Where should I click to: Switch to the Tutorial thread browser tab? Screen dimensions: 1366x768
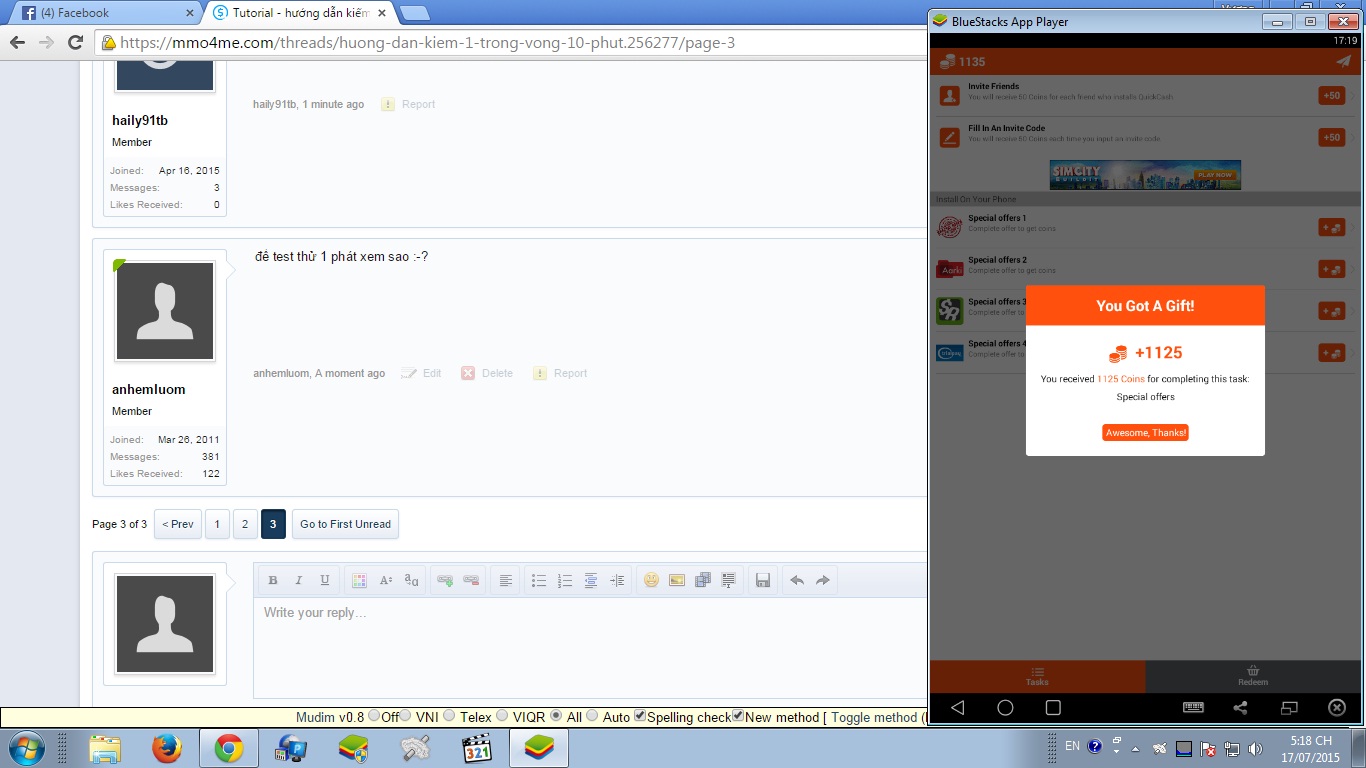click(300, 13)
